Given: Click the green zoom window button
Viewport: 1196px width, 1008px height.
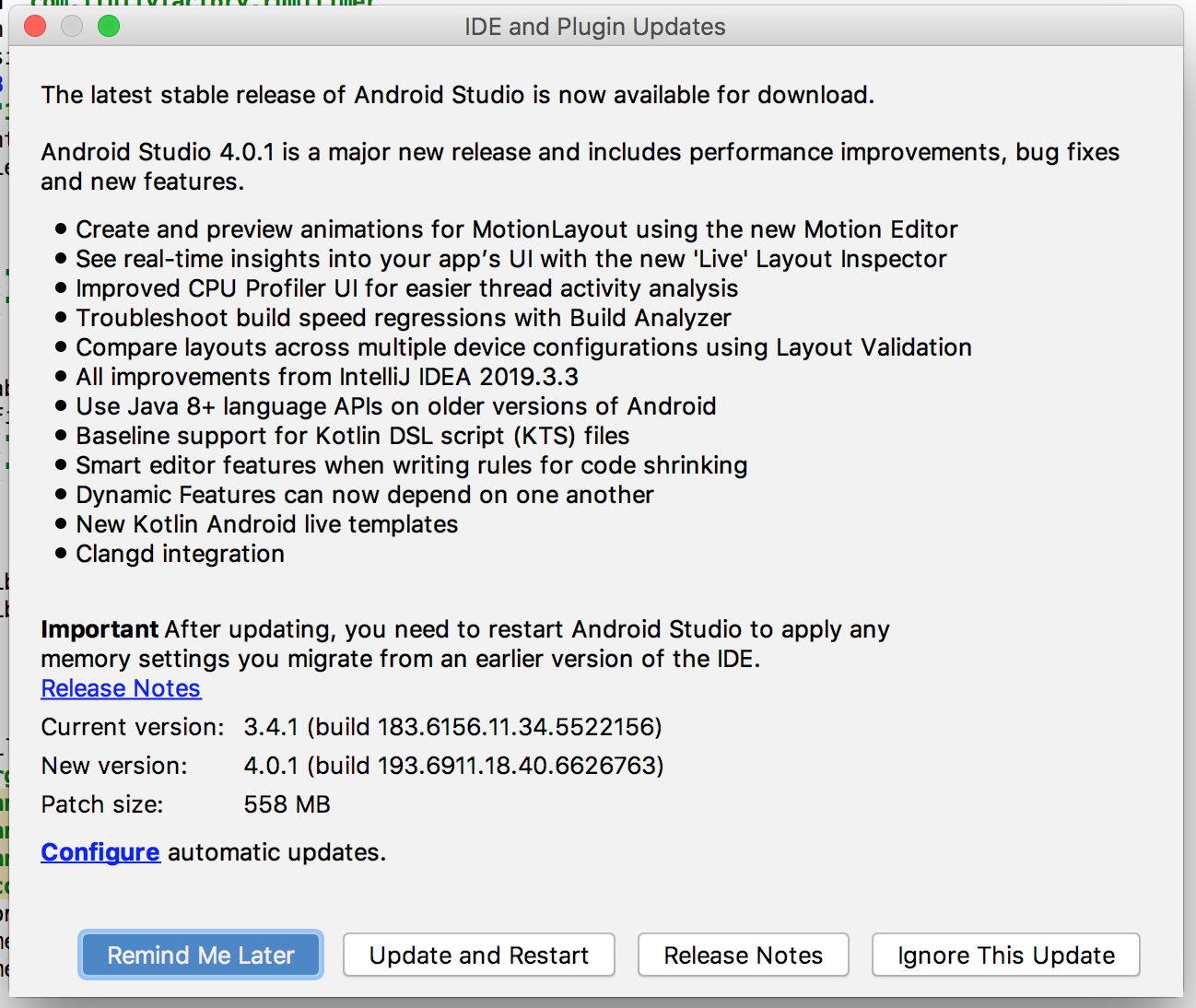Looking at the screenshot, I should coord(109,26).
